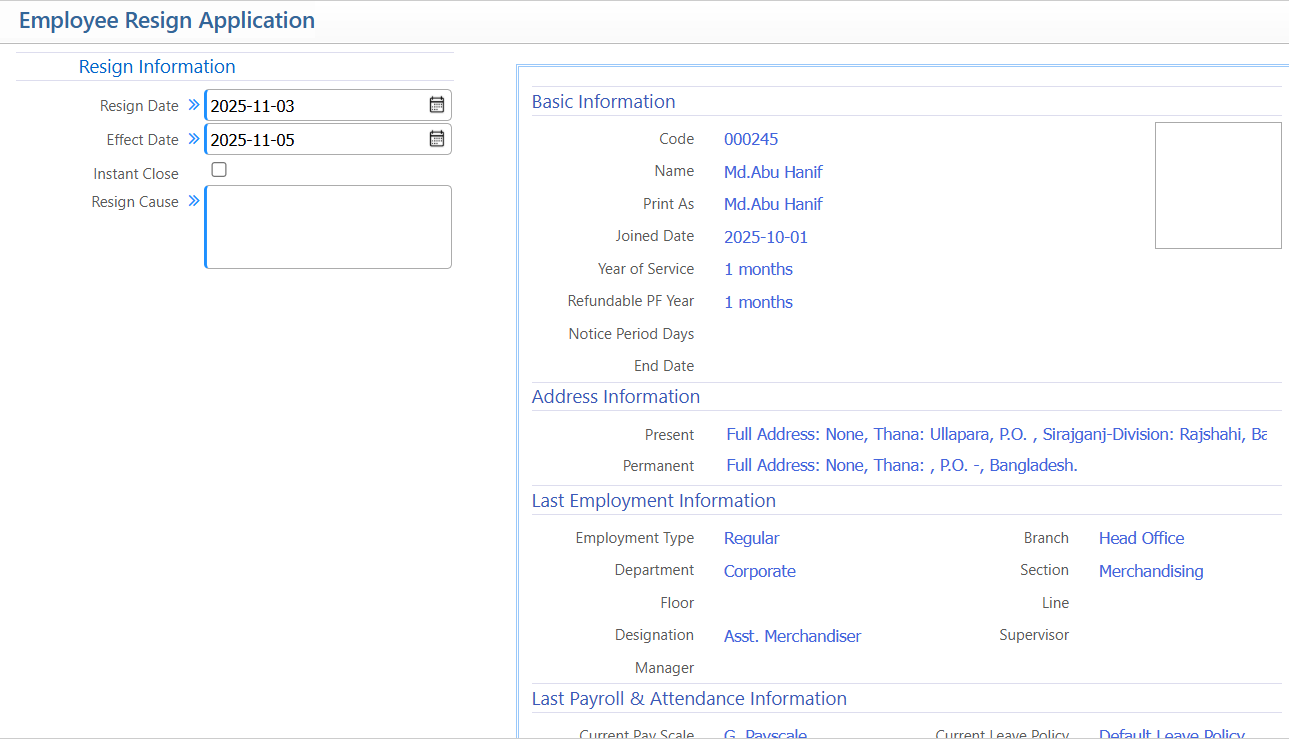Click the Joined Date value 2025-10-01
Screen dimensions: 1289x739
point(766,237)
